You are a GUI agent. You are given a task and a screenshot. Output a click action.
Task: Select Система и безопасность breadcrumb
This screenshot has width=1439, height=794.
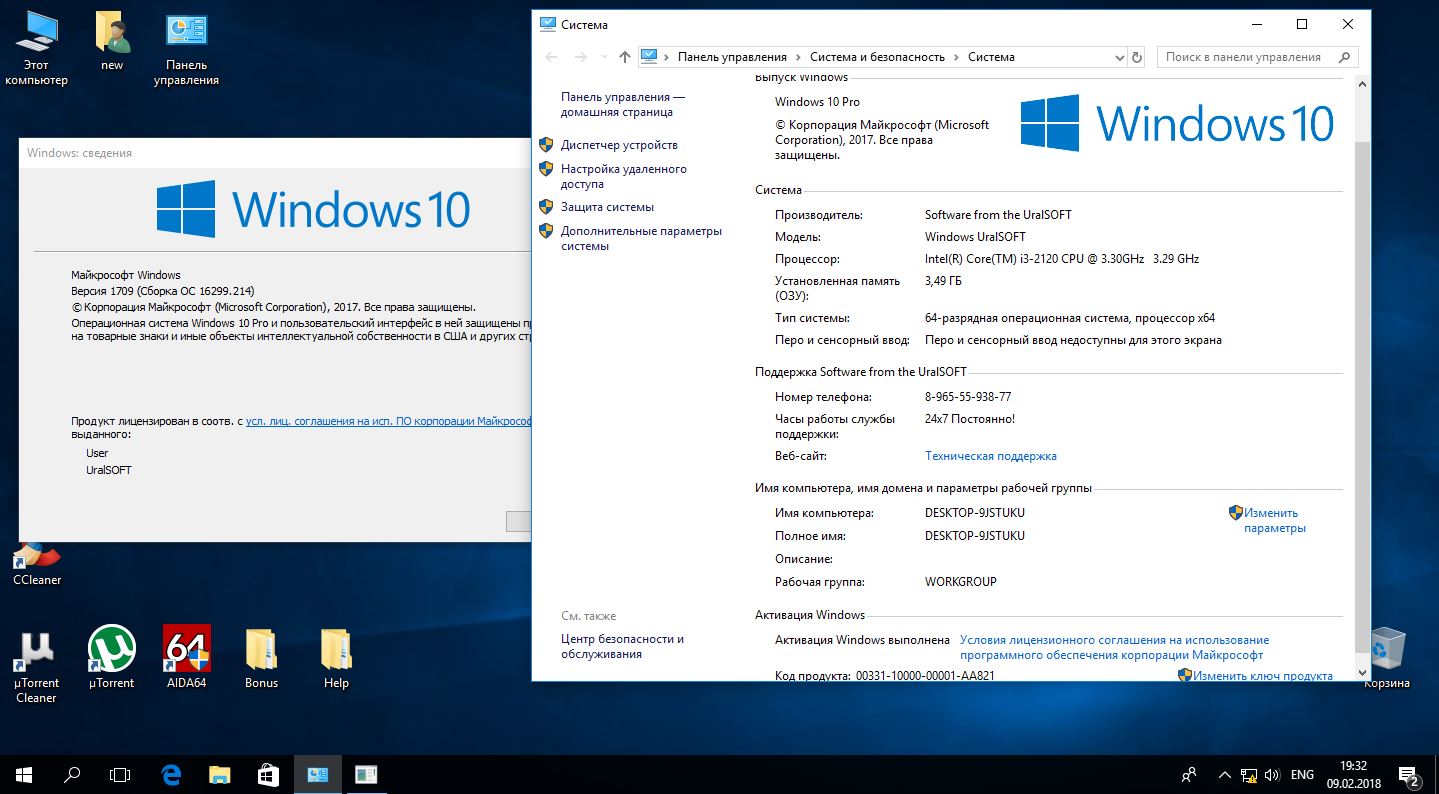pos(877,57)
